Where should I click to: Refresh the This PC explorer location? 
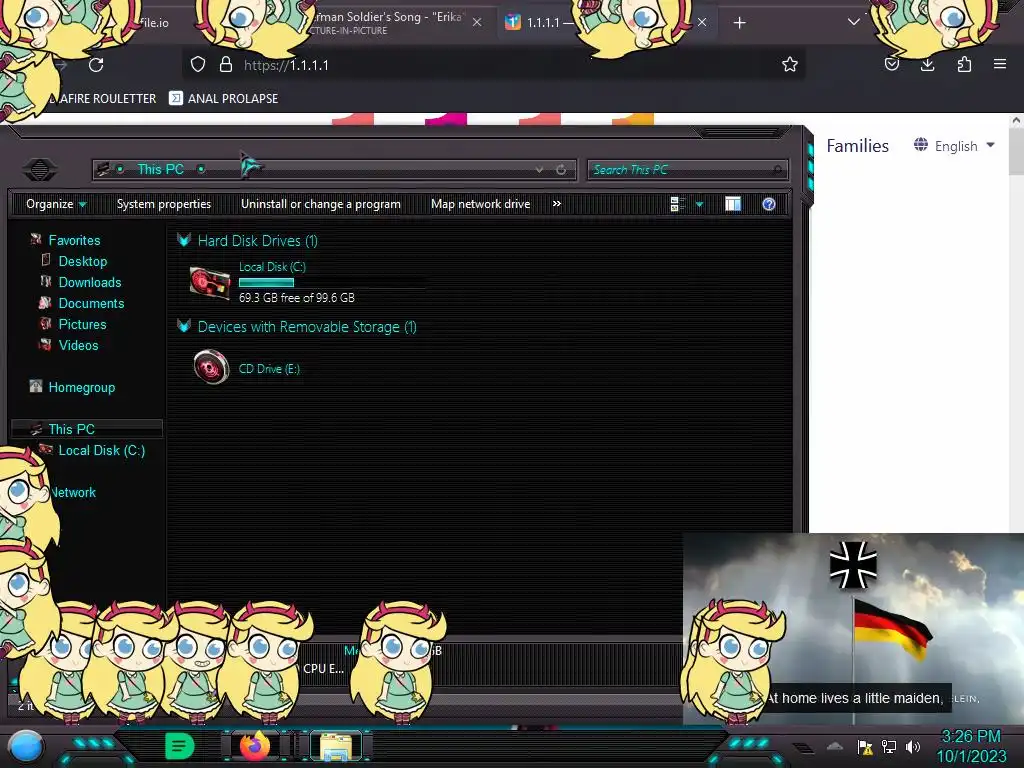(561, 170)
